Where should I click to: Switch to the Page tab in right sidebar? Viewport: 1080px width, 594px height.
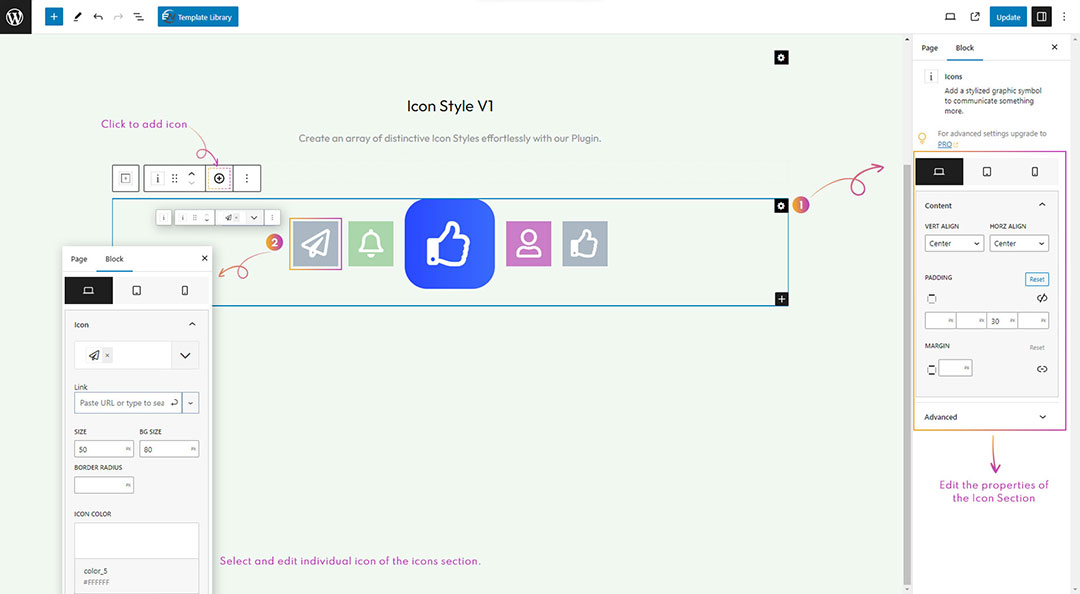tap(930, 48)
